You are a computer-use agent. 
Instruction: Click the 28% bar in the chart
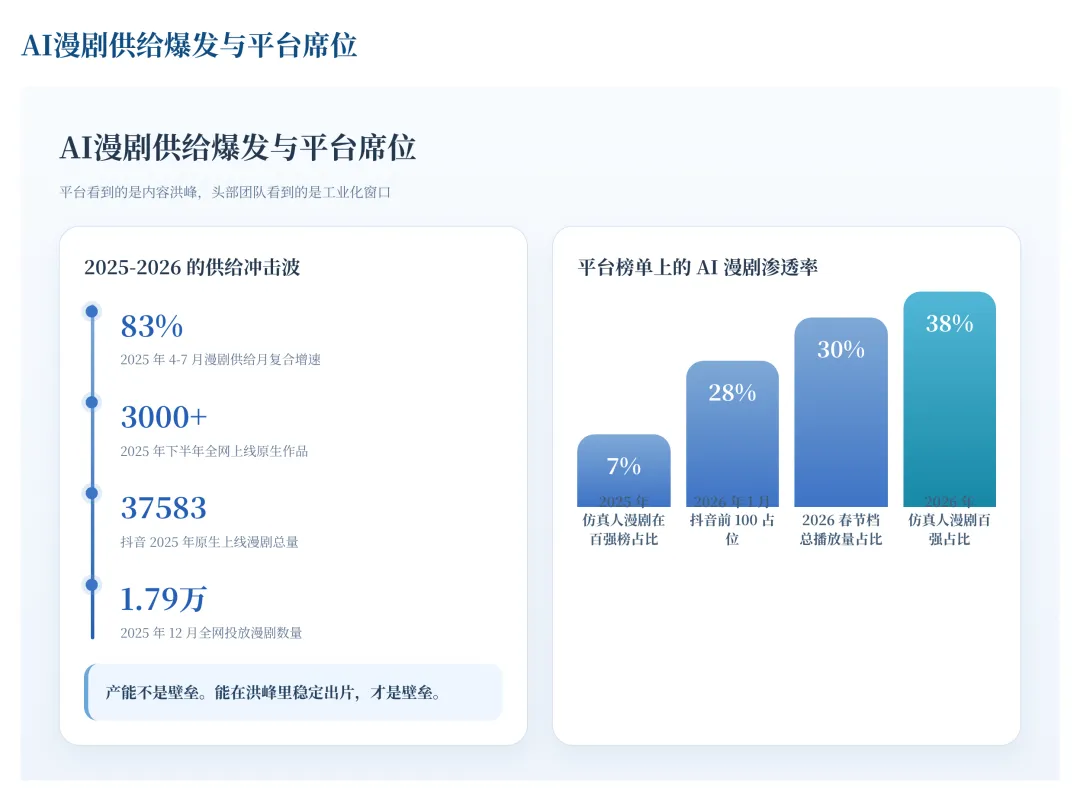(732, 434)
